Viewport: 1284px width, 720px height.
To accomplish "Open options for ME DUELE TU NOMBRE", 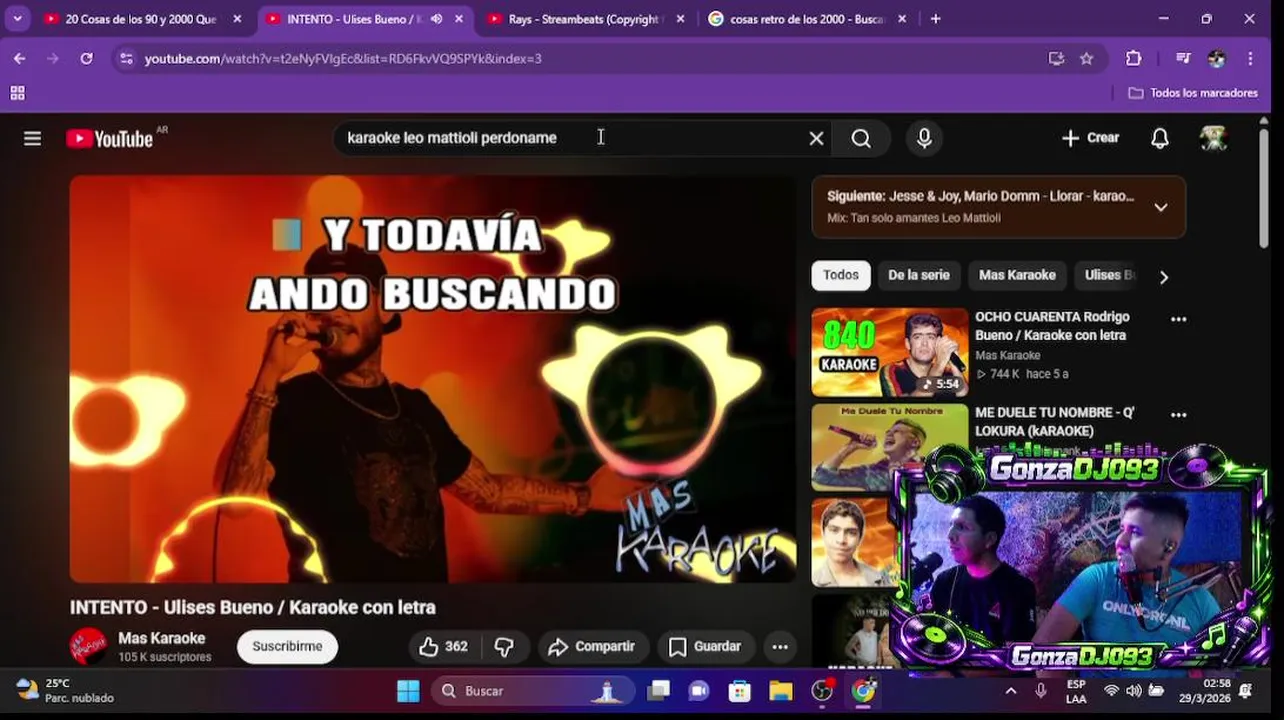I will click(x=1178, y=414).
